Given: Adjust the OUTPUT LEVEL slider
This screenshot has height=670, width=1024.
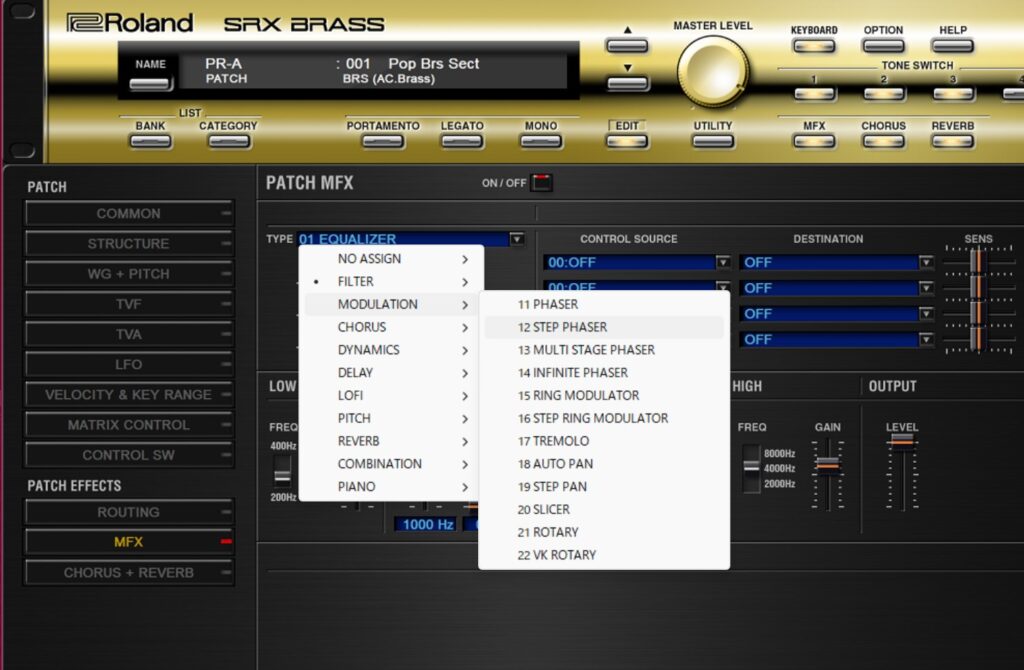Looking at the screenshot, I should tap(902, 442).
